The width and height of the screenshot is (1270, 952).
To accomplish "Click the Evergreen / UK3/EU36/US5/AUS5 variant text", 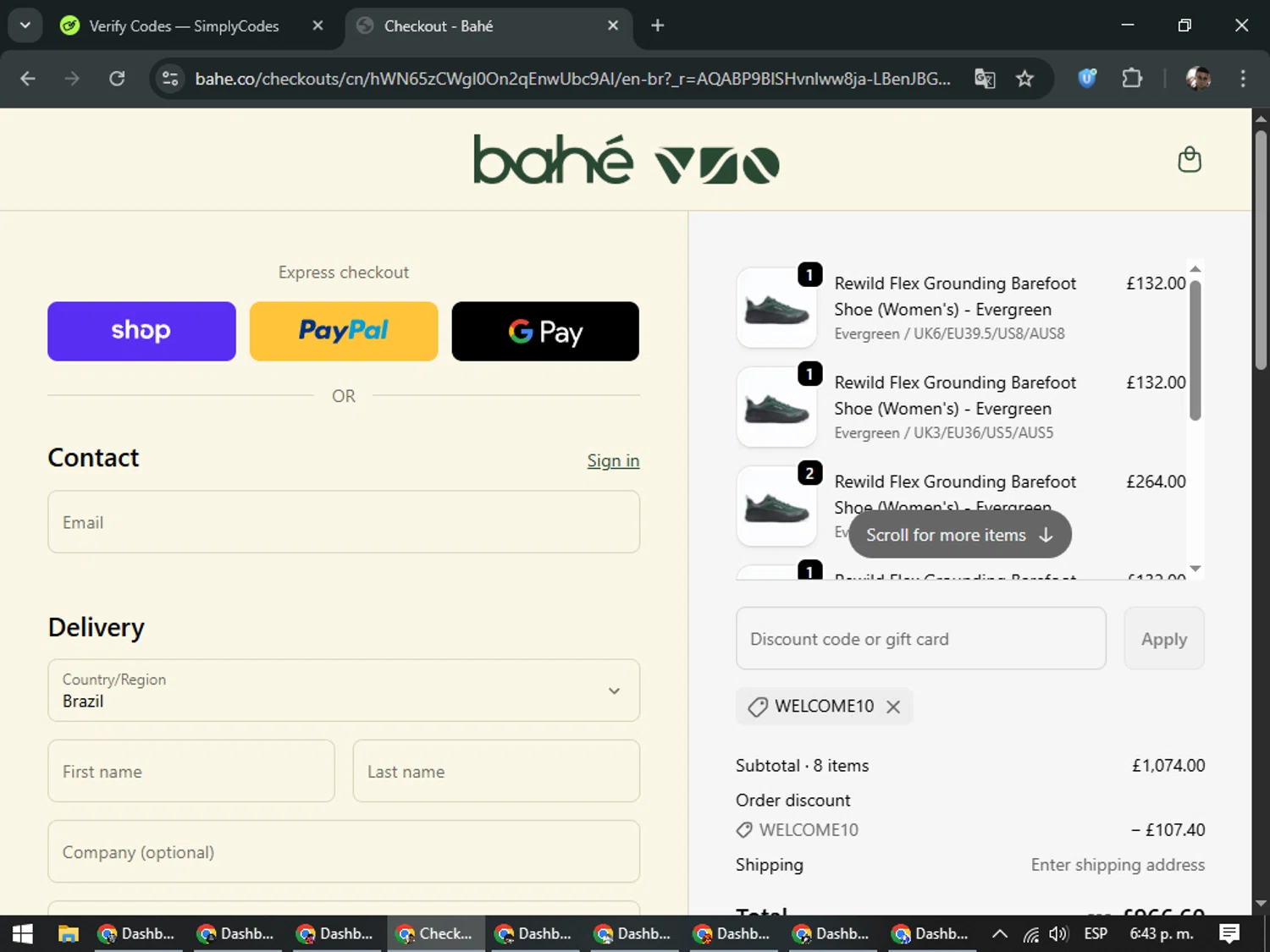I will click(x=944, y=432).
